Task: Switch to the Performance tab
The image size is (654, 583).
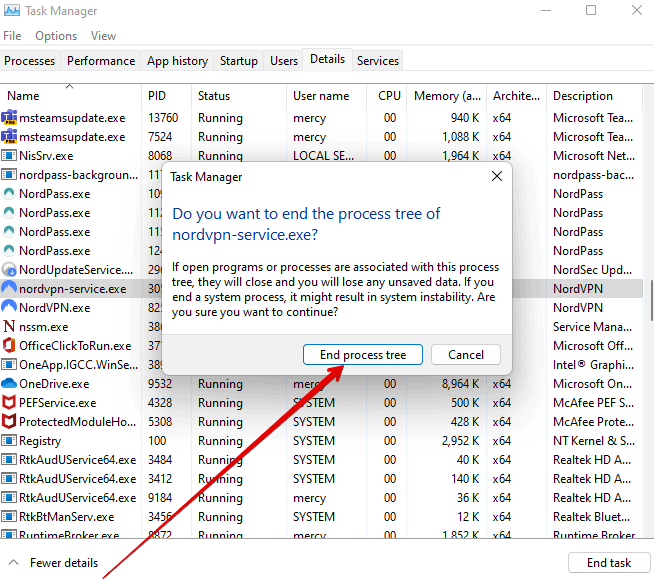Action: point(101,61)
